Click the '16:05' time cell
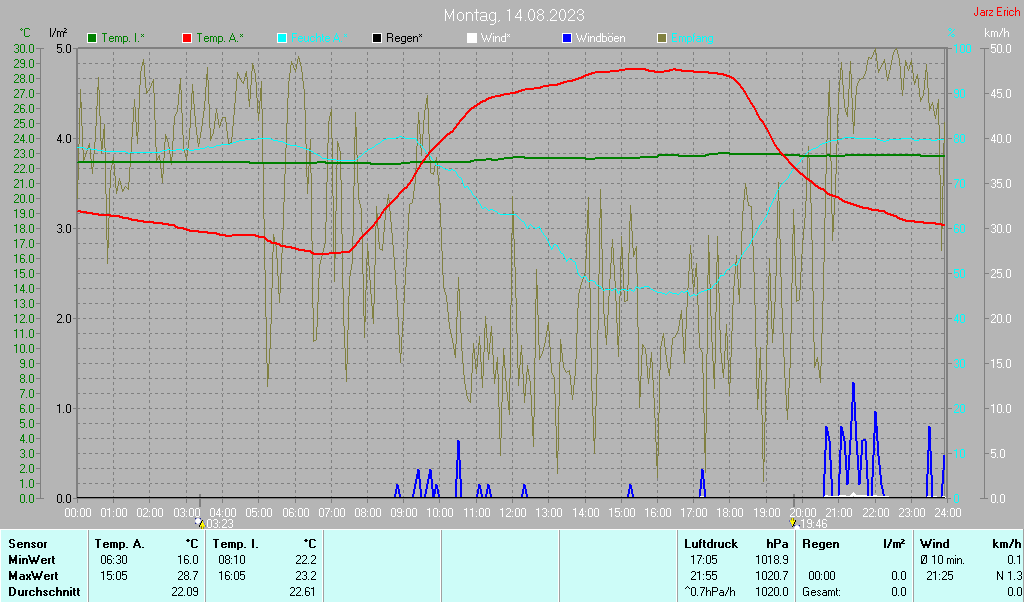The image size is (1024, 602). pyautogui.click(x=232, y=577)
